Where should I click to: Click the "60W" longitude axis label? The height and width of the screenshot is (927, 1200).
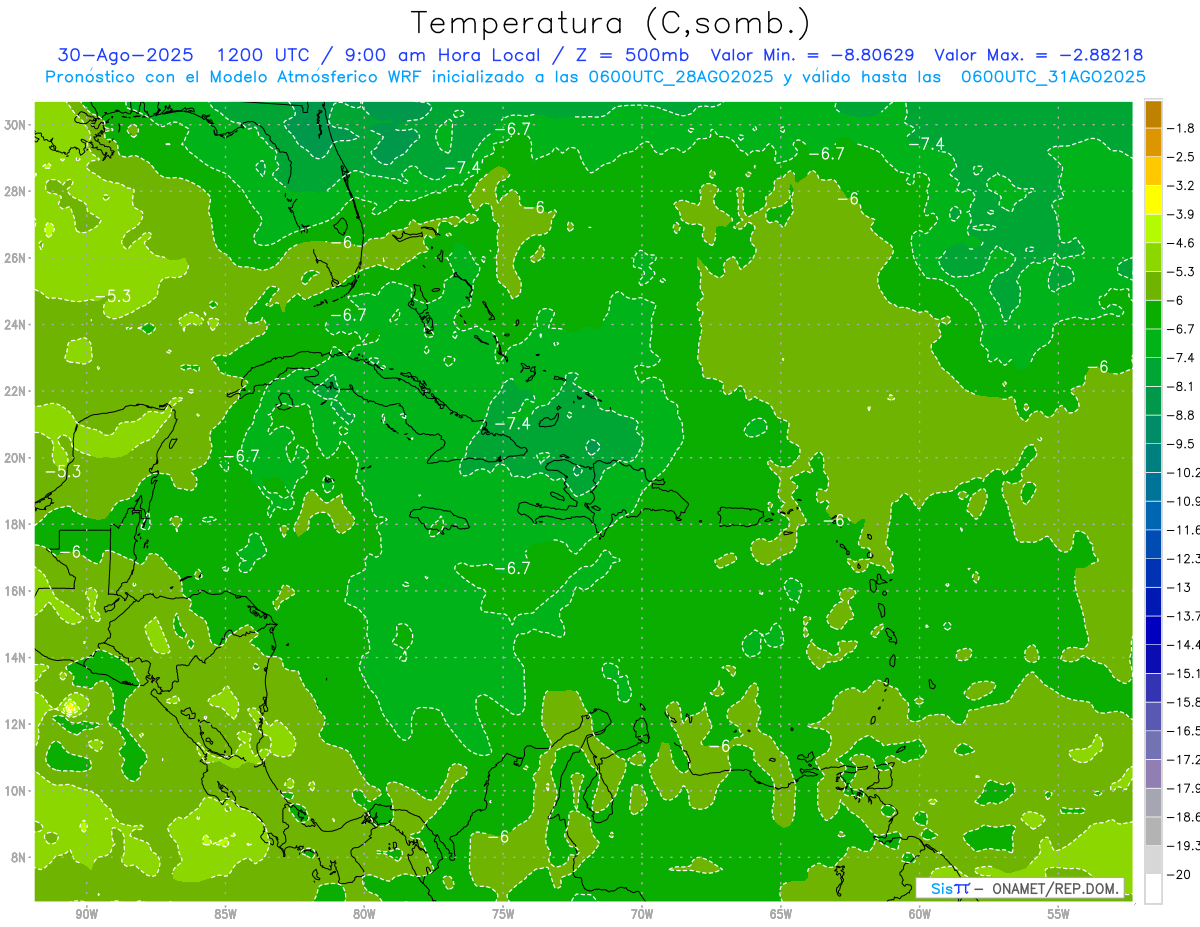(920, 914)
